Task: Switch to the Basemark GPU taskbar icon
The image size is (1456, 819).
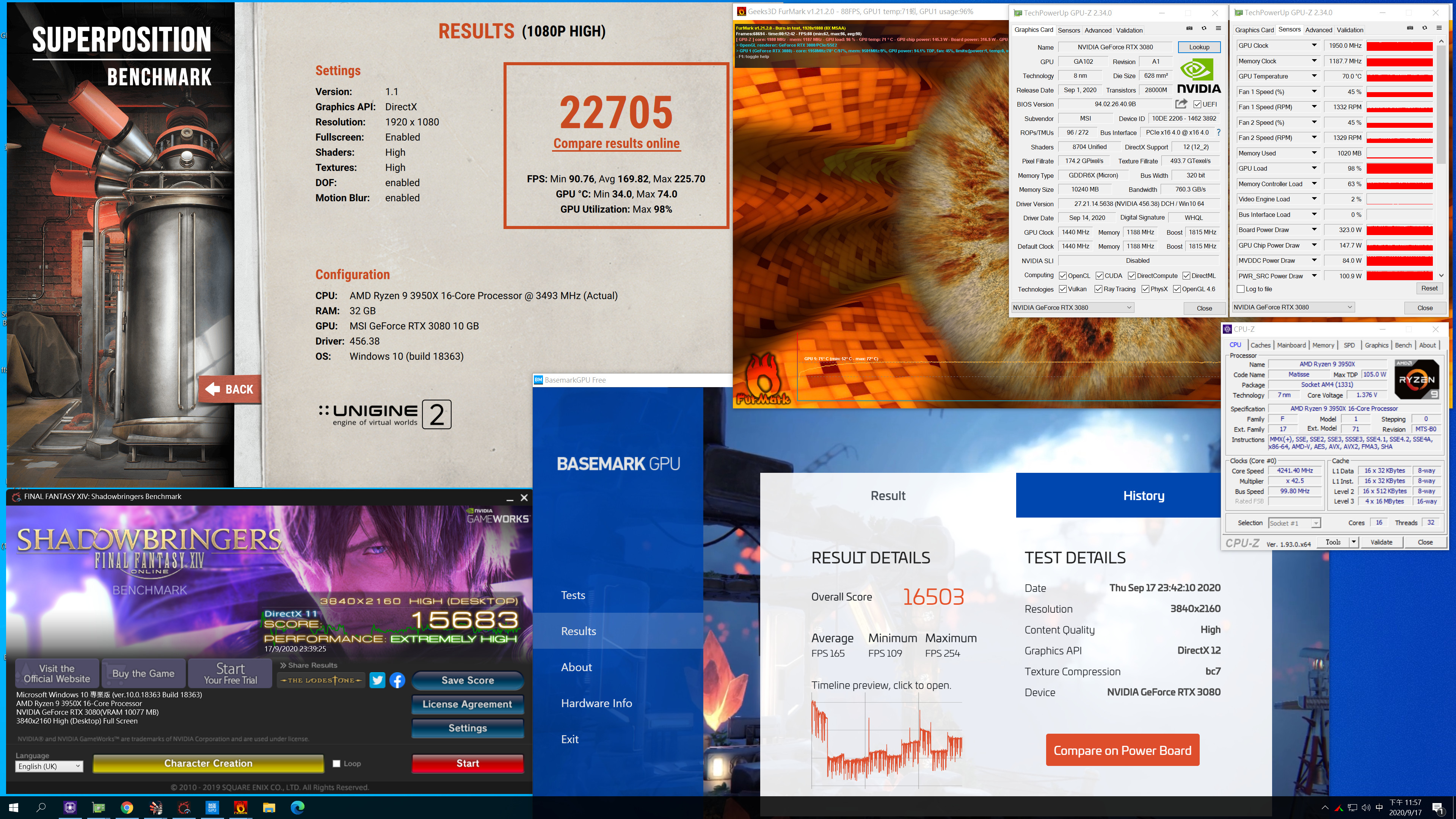Action: (212, 807)
